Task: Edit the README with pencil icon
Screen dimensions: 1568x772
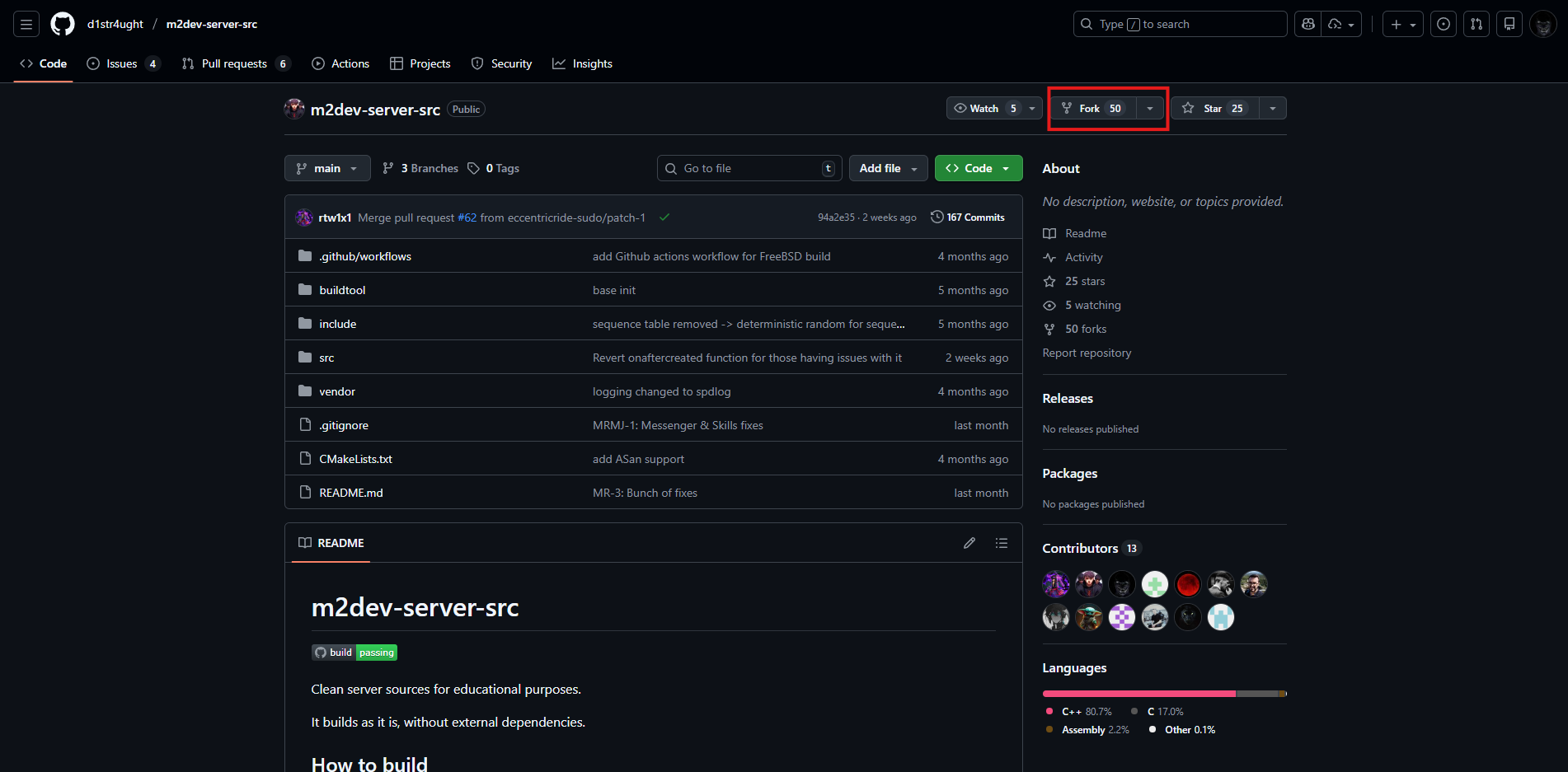Action: coord(969,543)
